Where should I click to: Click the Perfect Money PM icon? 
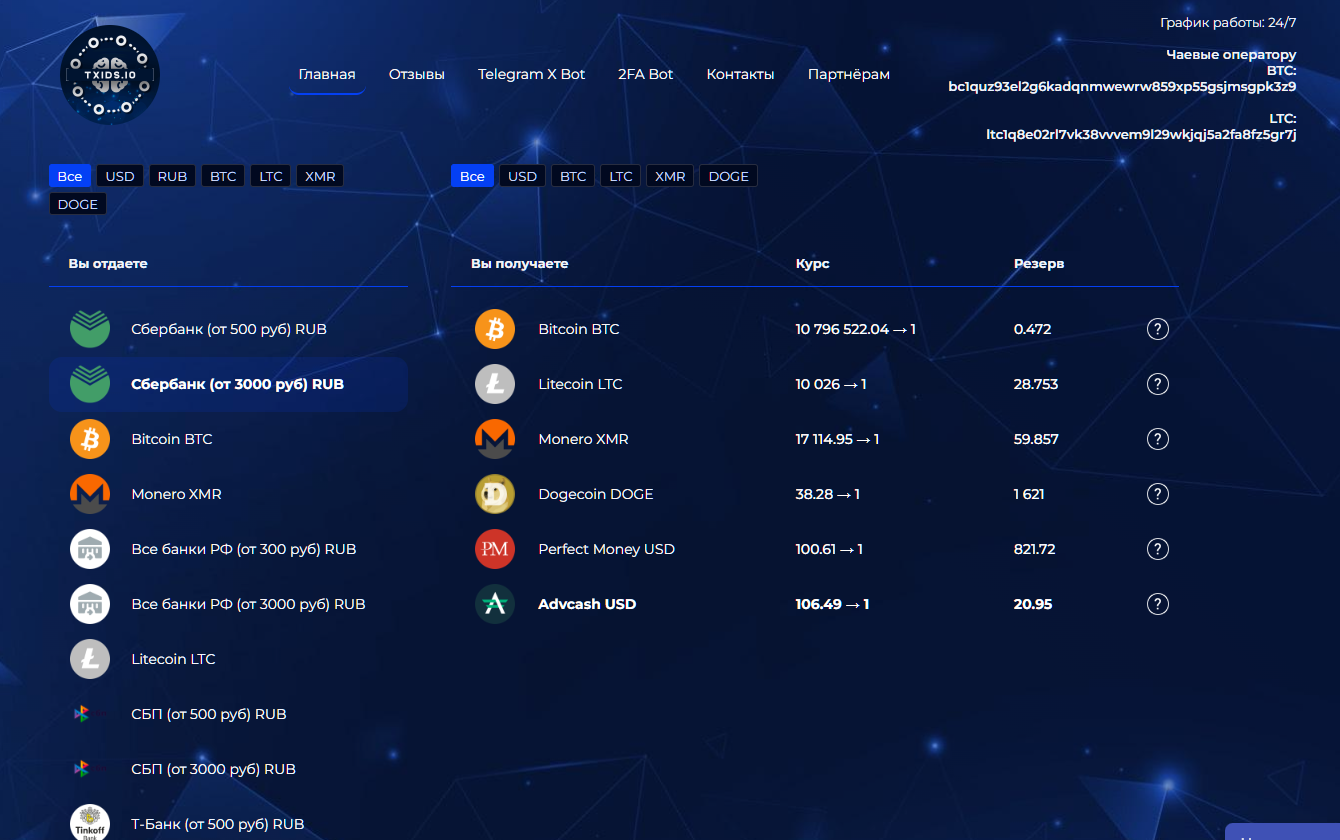[x=495, y=549]
